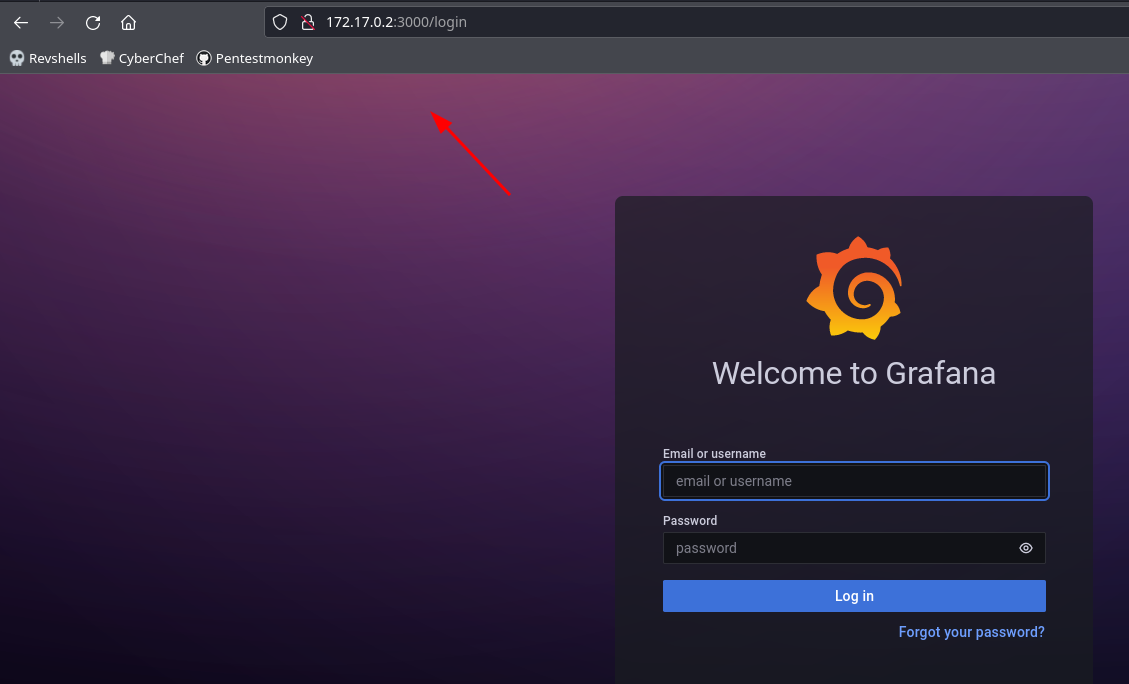1129x684 pixels.
Task: Go back to the previous page
Action: coord(21,22)
